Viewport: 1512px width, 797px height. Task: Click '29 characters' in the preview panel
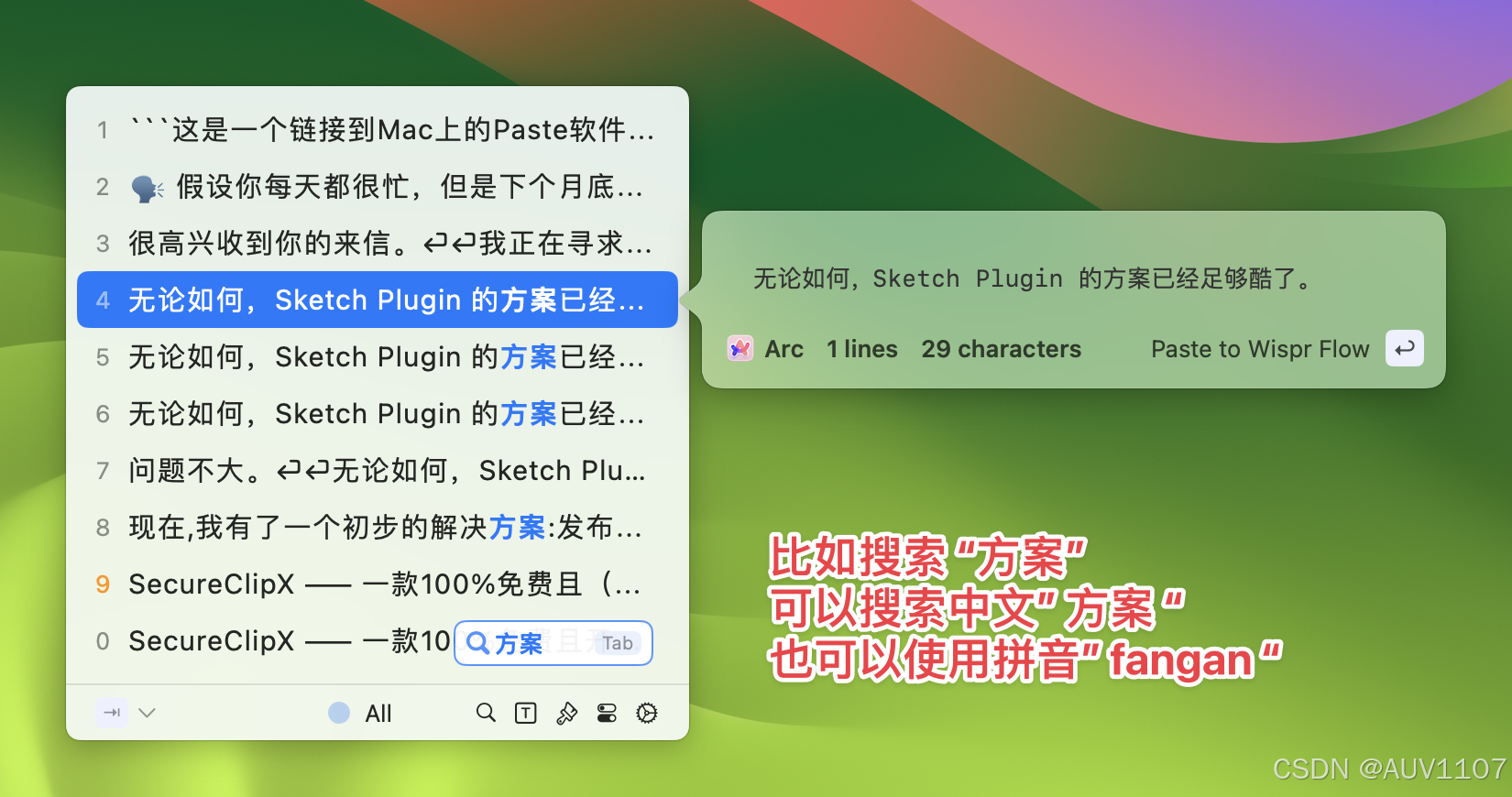(1002, 349)
